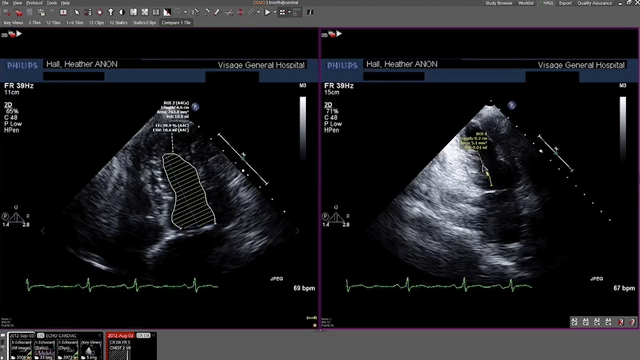Click the four-arrows fit-to-window icon

[145, 12]
